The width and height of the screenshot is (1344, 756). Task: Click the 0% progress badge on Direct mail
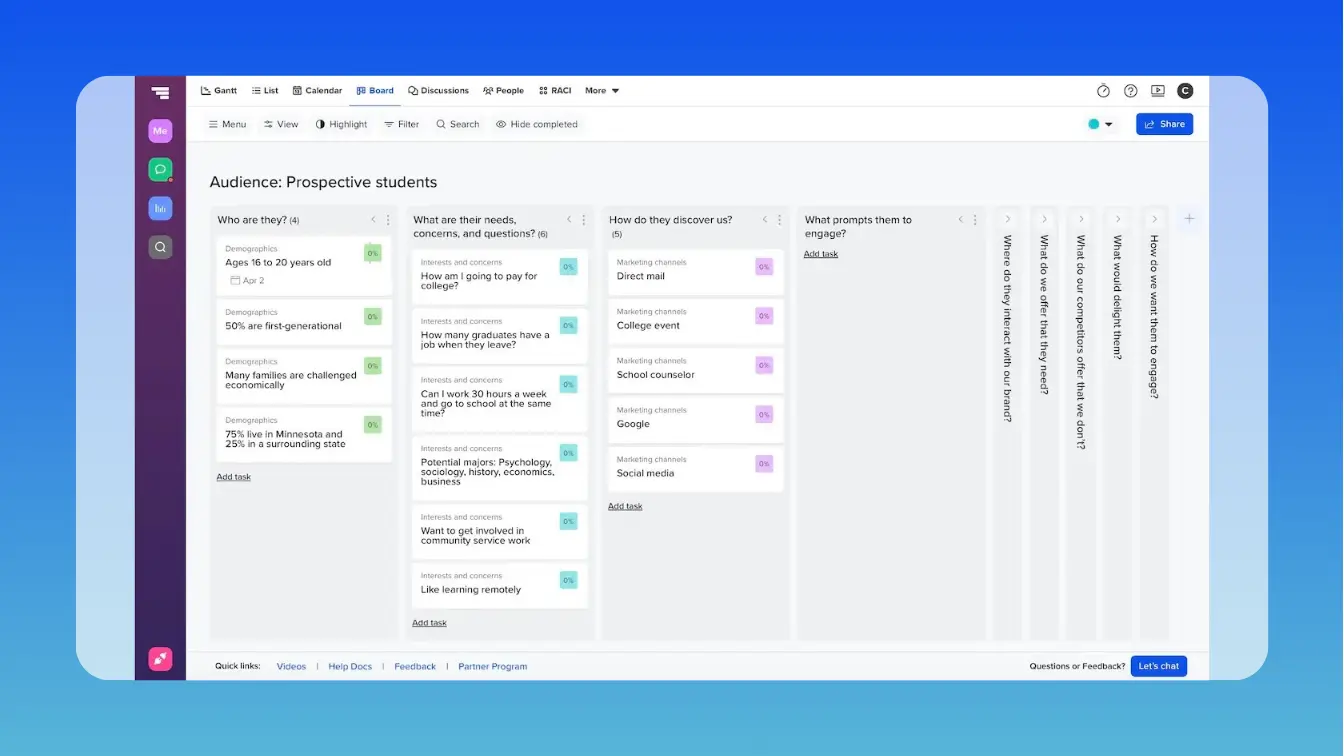[763, 267]
